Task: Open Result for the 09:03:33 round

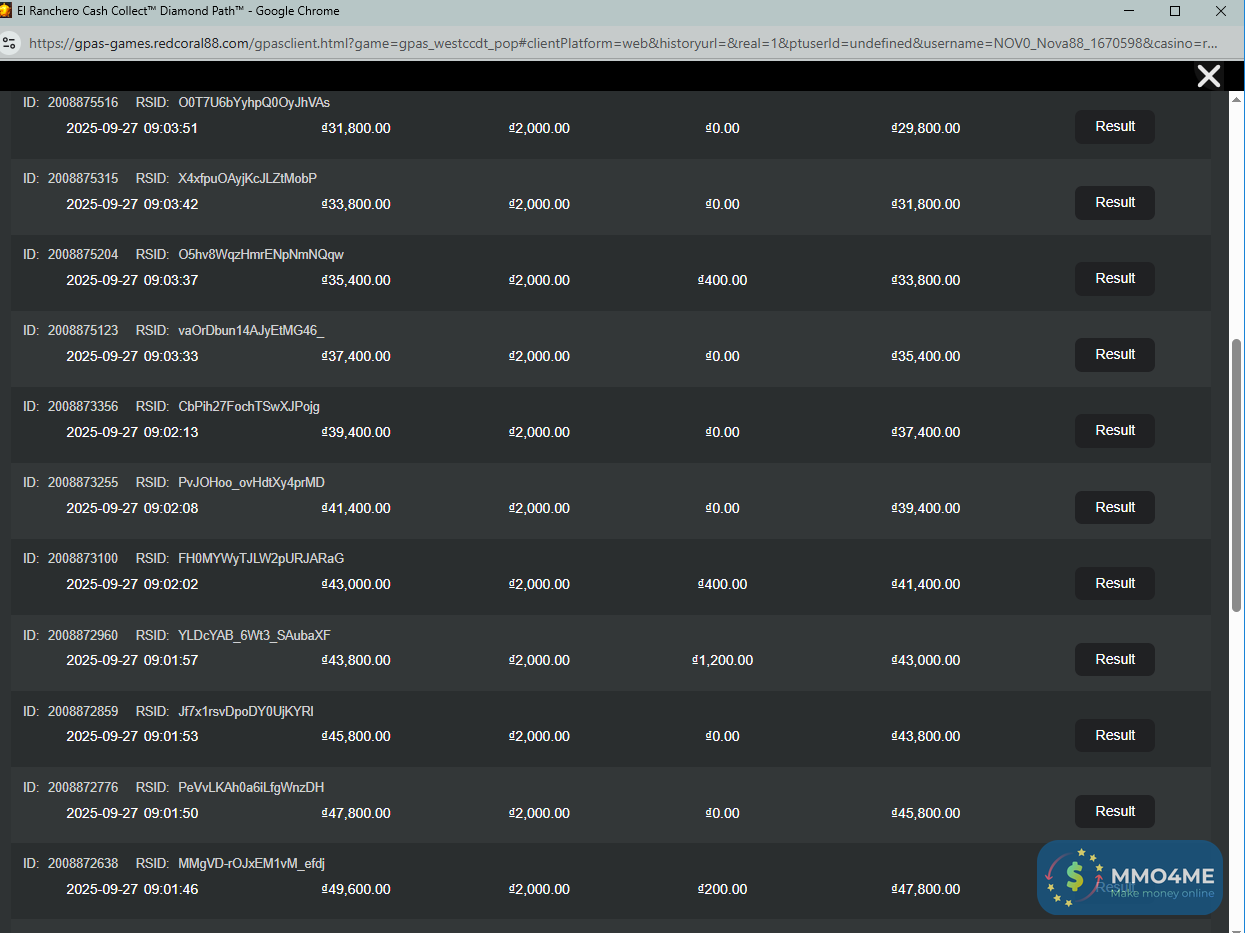Action: click(1115, 355)
